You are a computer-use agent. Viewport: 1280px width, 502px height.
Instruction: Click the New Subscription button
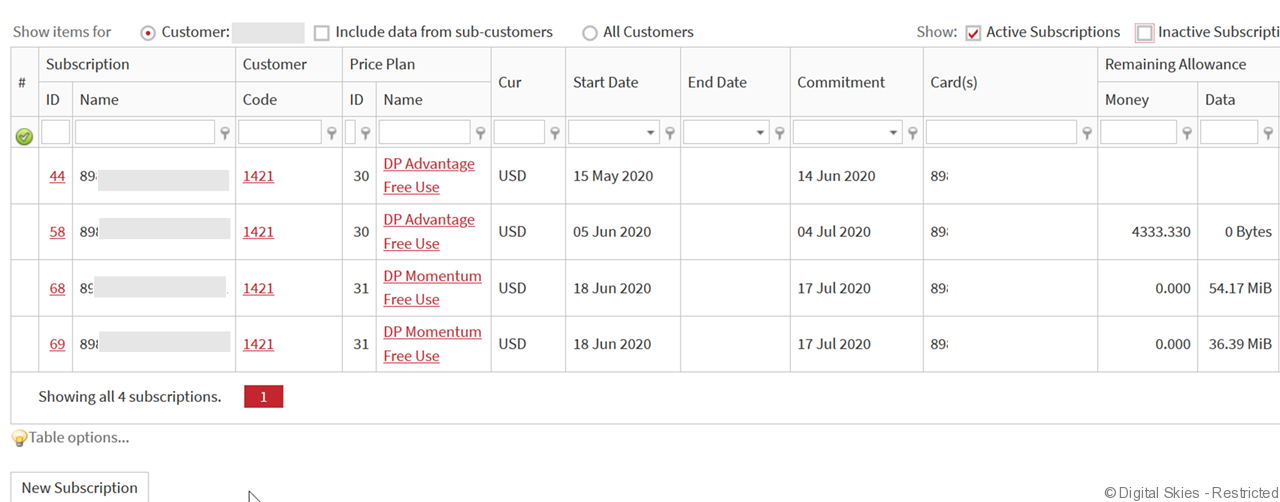coord(80,488)
